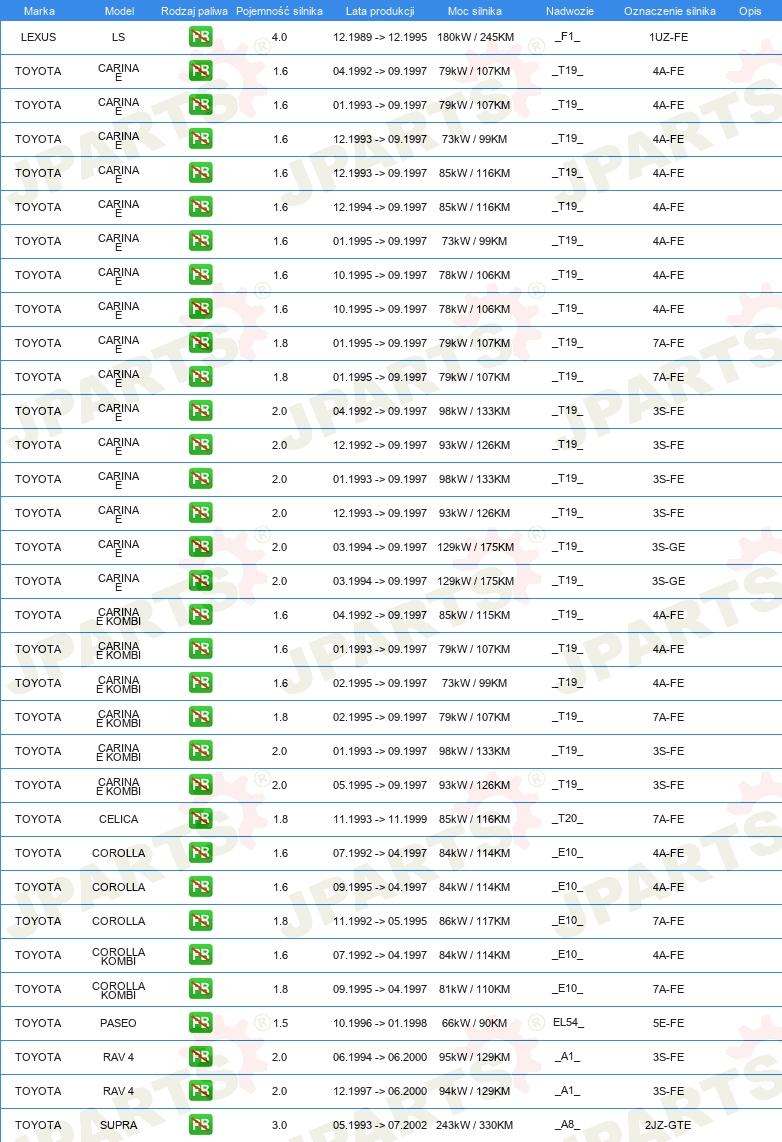This screenshot has height=1142, width=782.
Task: Click production years 11.1993 -> 11.1999
Action: pos(380,819)
